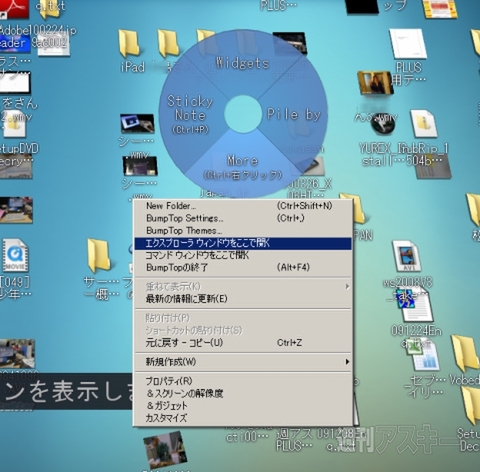The image size is (480, 472).
Task: Open プロパティ(R) menu entry
Action: coord(243,381)
